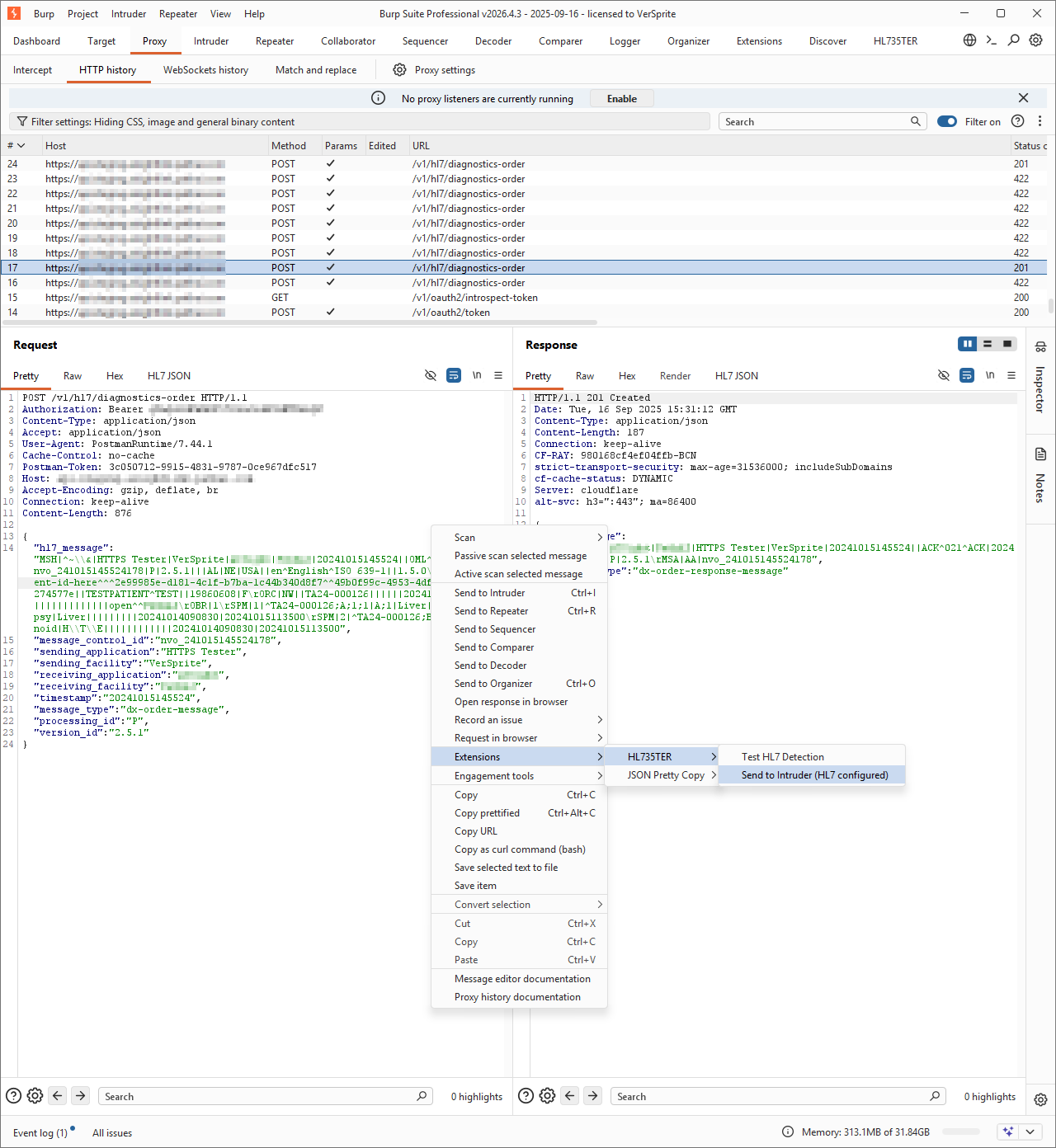The image size is (1056, 1148).
Task: Choose Test HL7 Detection menu entry
Action: [813, 757]
